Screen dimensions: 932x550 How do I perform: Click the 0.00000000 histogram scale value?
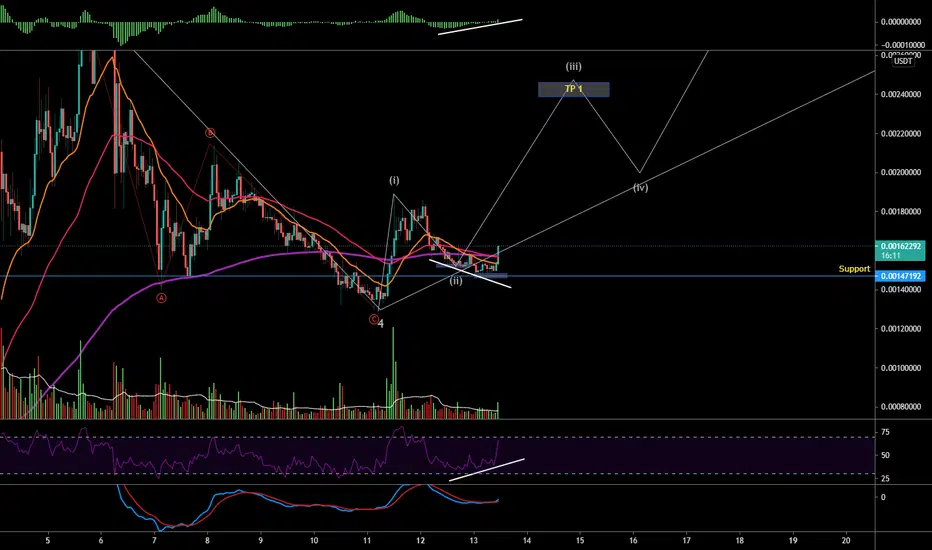tap(900, 22)
